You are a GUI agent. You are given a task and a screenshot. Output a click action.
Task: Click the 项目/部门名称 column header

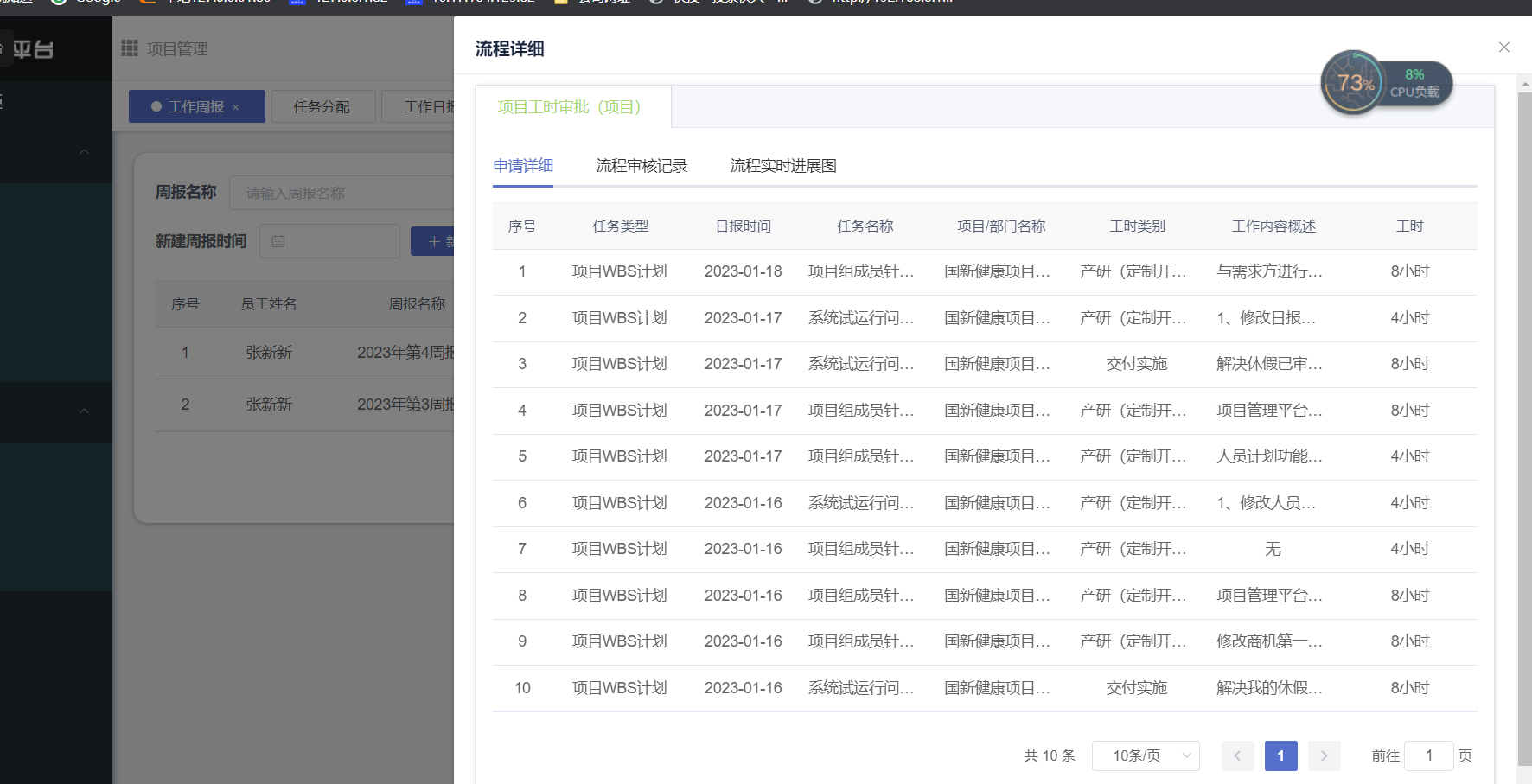[x=1001, y=226]
